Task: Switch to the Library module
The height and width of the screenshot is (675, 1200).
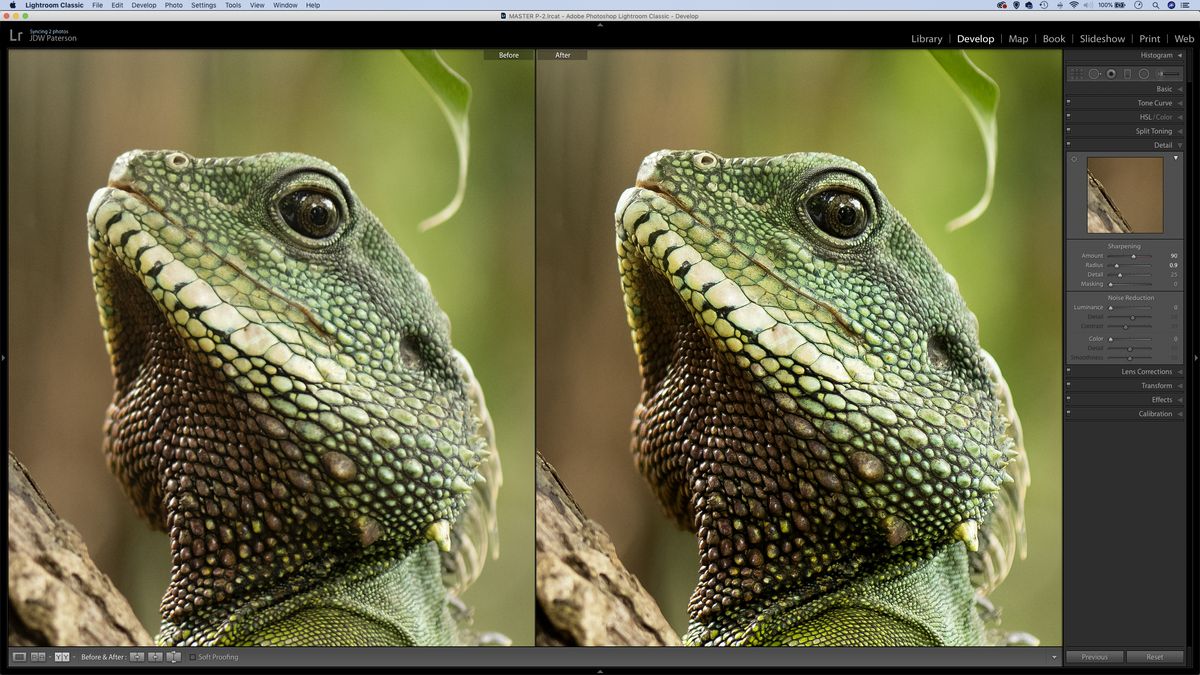Action: [x=925, y=38]
